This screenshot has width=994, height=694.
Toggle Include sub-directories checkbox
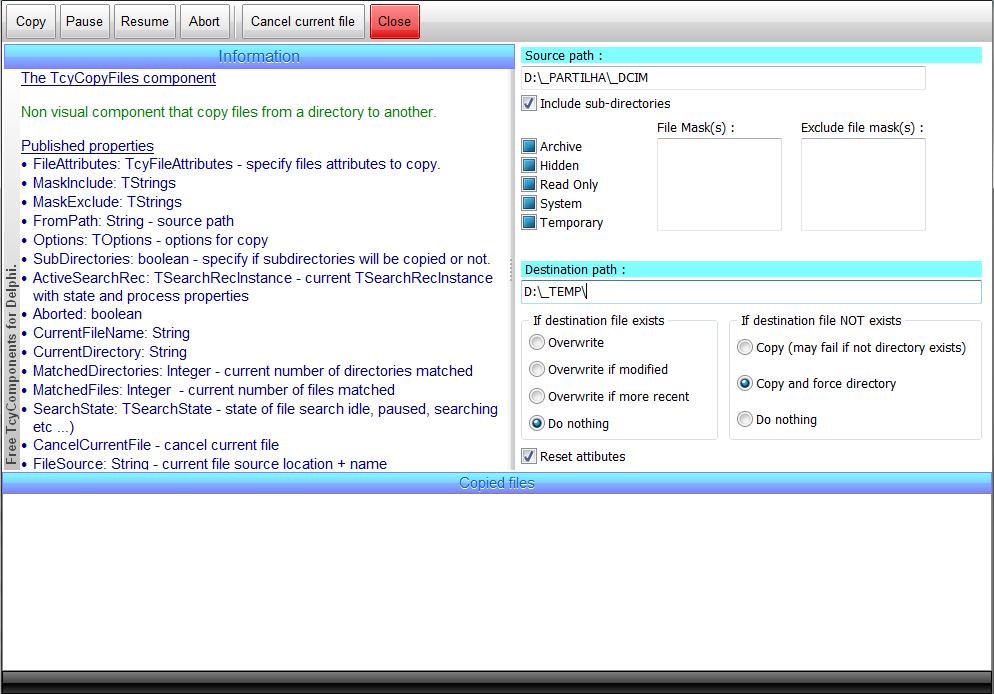[529, 103]
